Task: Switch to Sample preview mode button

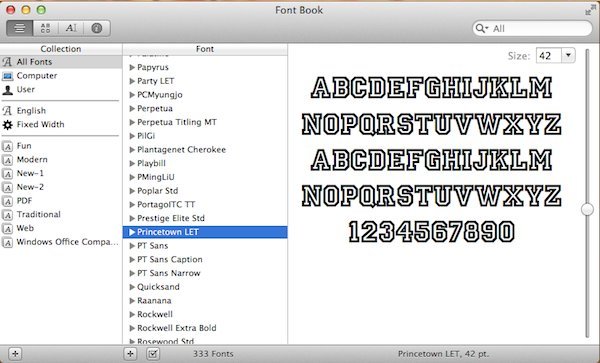Action: click(20, 28)
